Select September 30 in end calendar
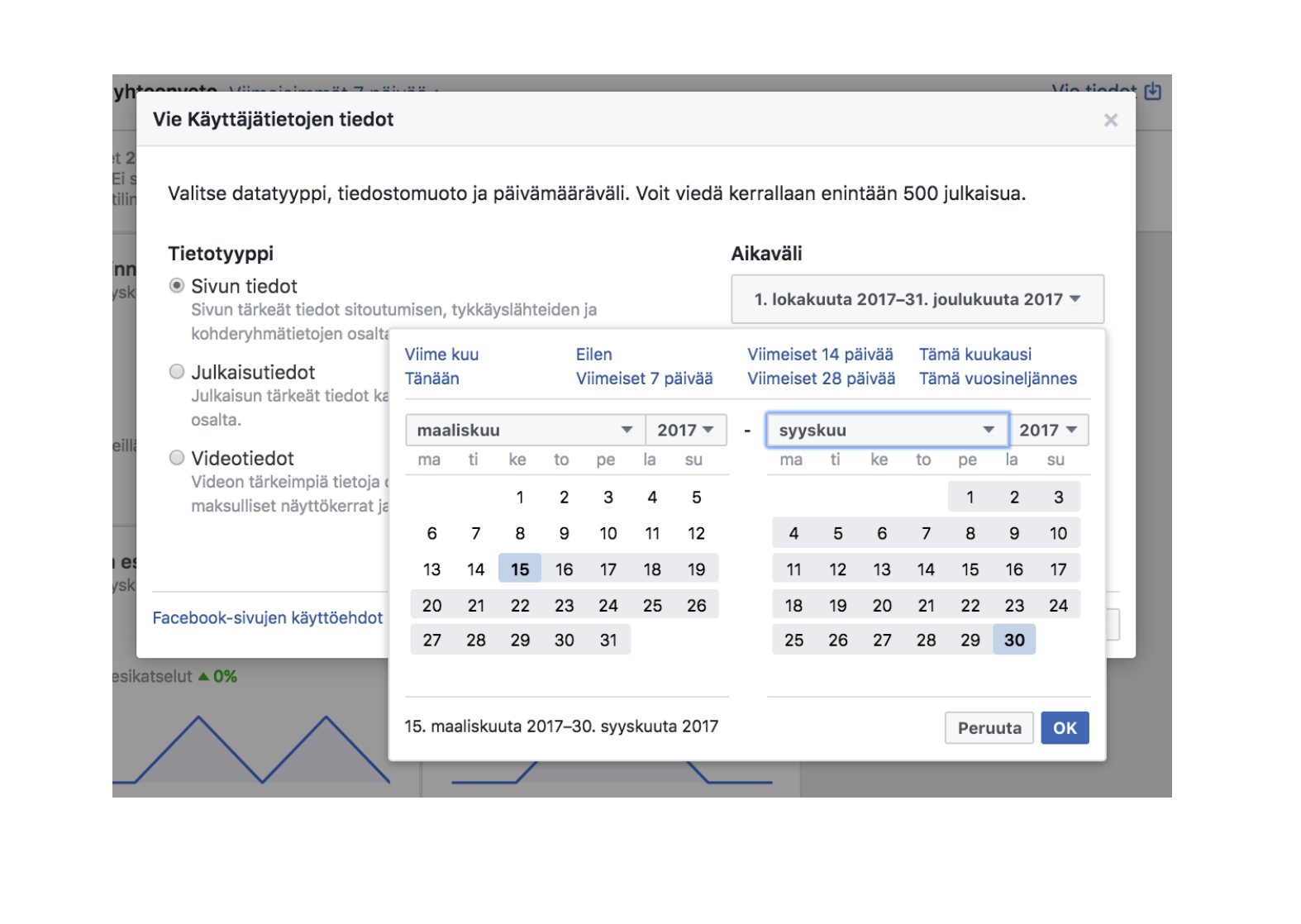The height and width of the screenshot is (924, 1301). pyautogui.click(x=1014, y=641)
